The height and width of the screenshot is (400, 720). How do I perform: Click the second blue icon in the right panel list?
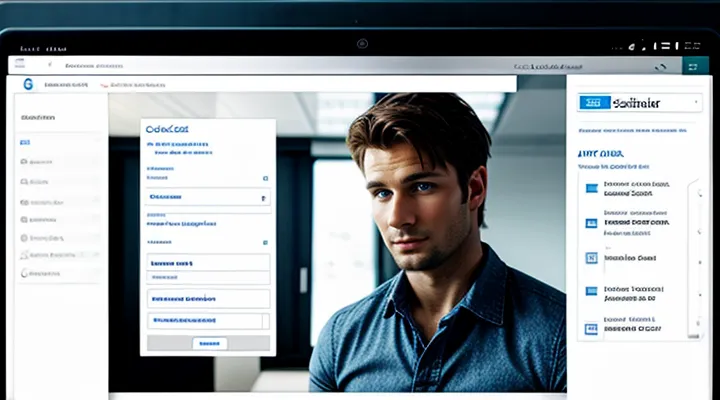[591, 224]
